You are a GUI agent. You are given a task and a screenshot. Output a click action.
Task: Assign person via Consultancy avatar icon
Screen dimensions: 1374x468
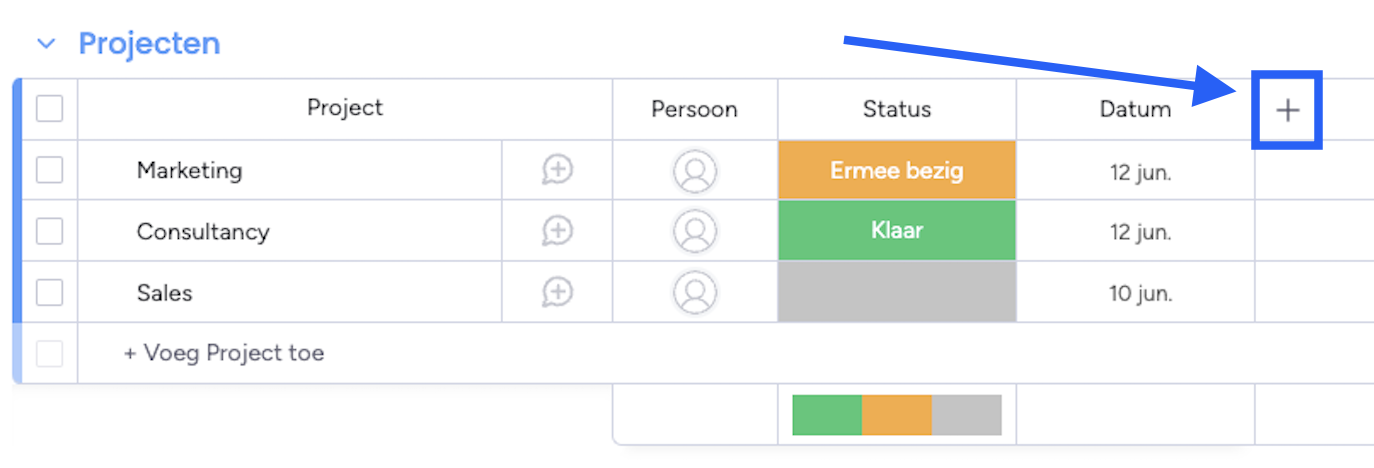[x=694, y=231]
